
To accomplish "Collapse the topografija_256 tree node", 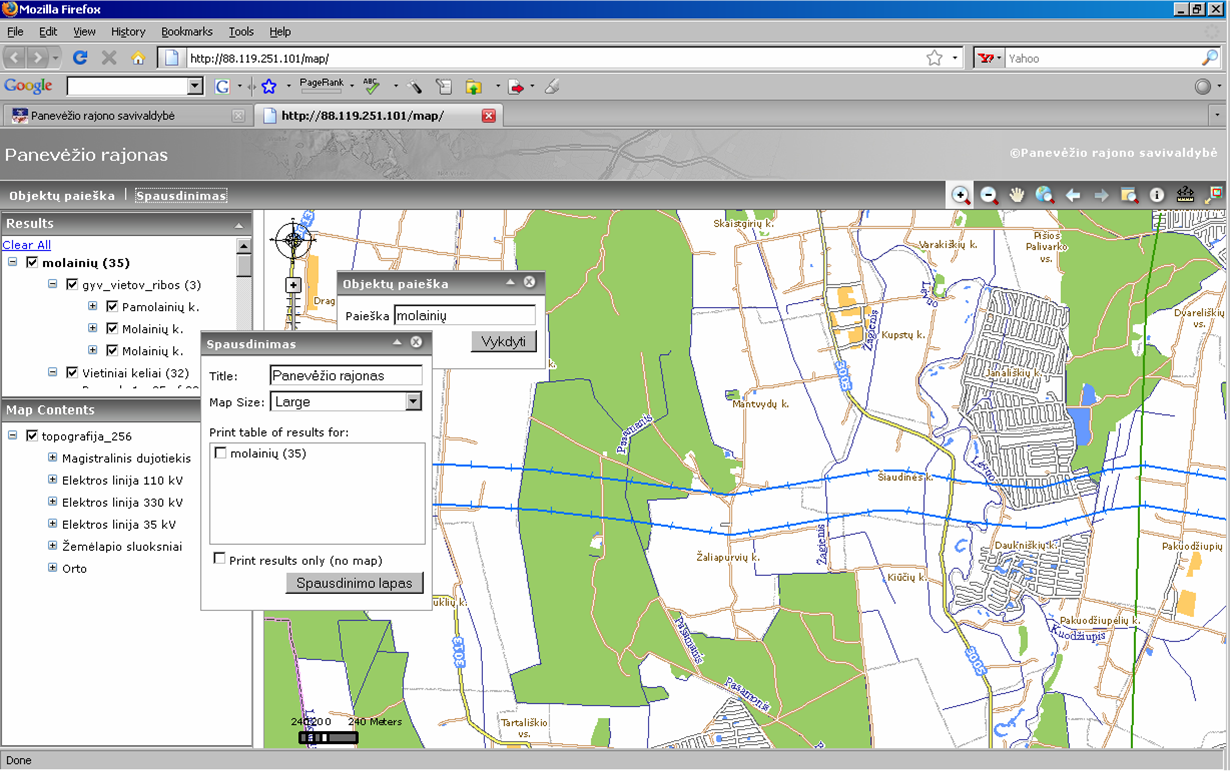I will (x=13, y=436).
